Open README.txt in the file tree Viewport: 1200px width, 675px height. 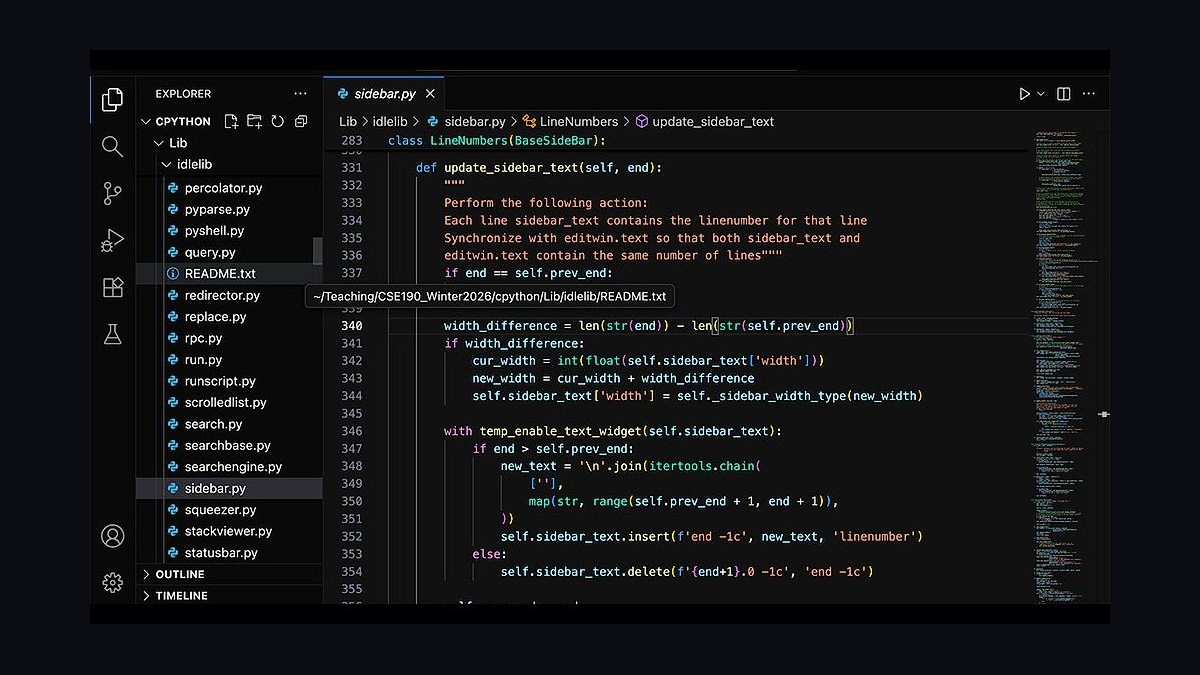click(220, 274)
